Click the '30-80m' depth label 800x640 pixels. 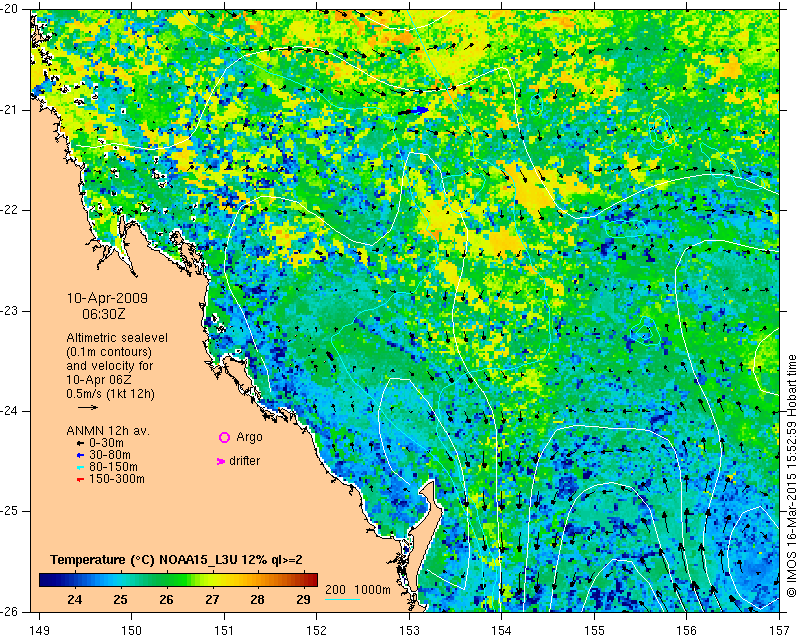(x=110, y=455)
